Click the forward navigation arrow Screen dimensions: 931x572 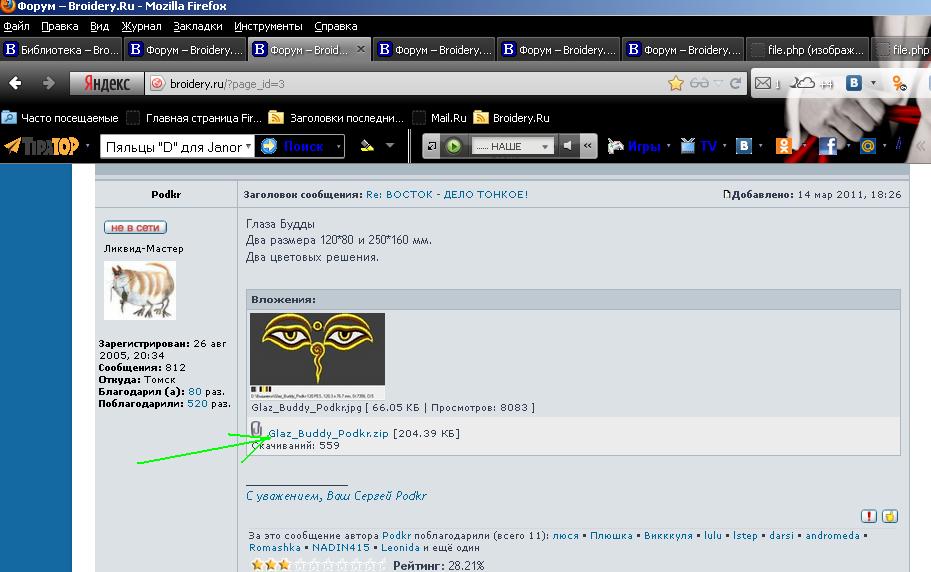pyautogui.click(x=49, y=83)
